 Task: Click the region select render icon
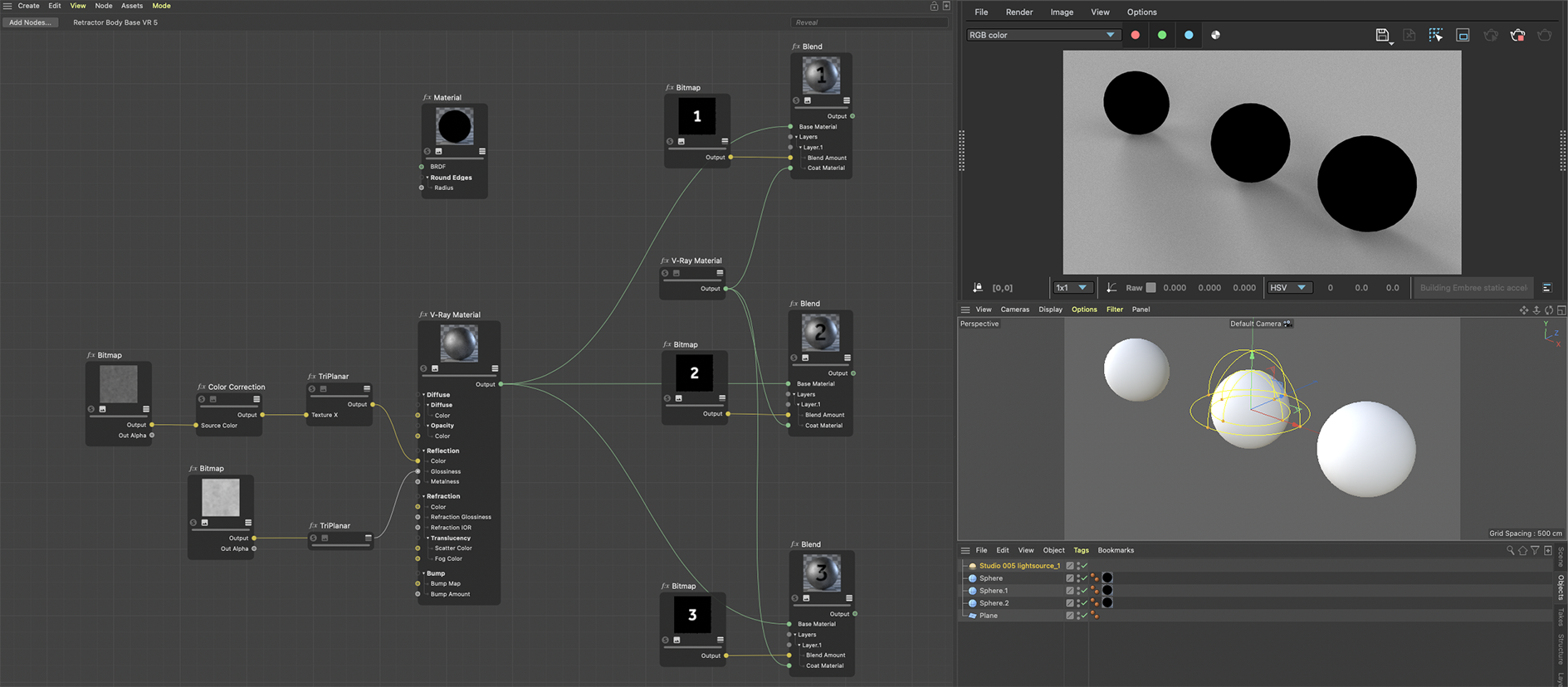click(1436, 35)
